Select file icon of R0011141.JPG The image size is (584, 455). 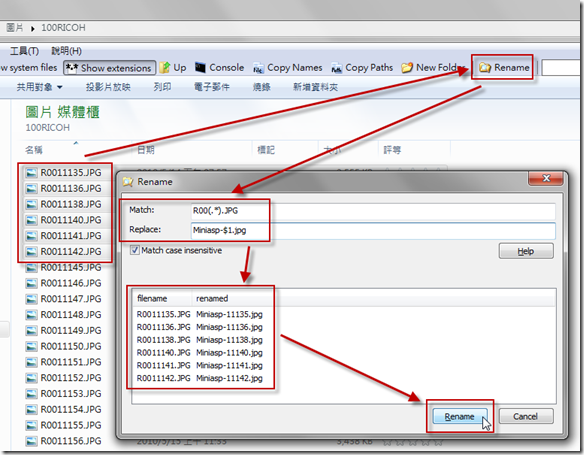[x=31, y=236]
